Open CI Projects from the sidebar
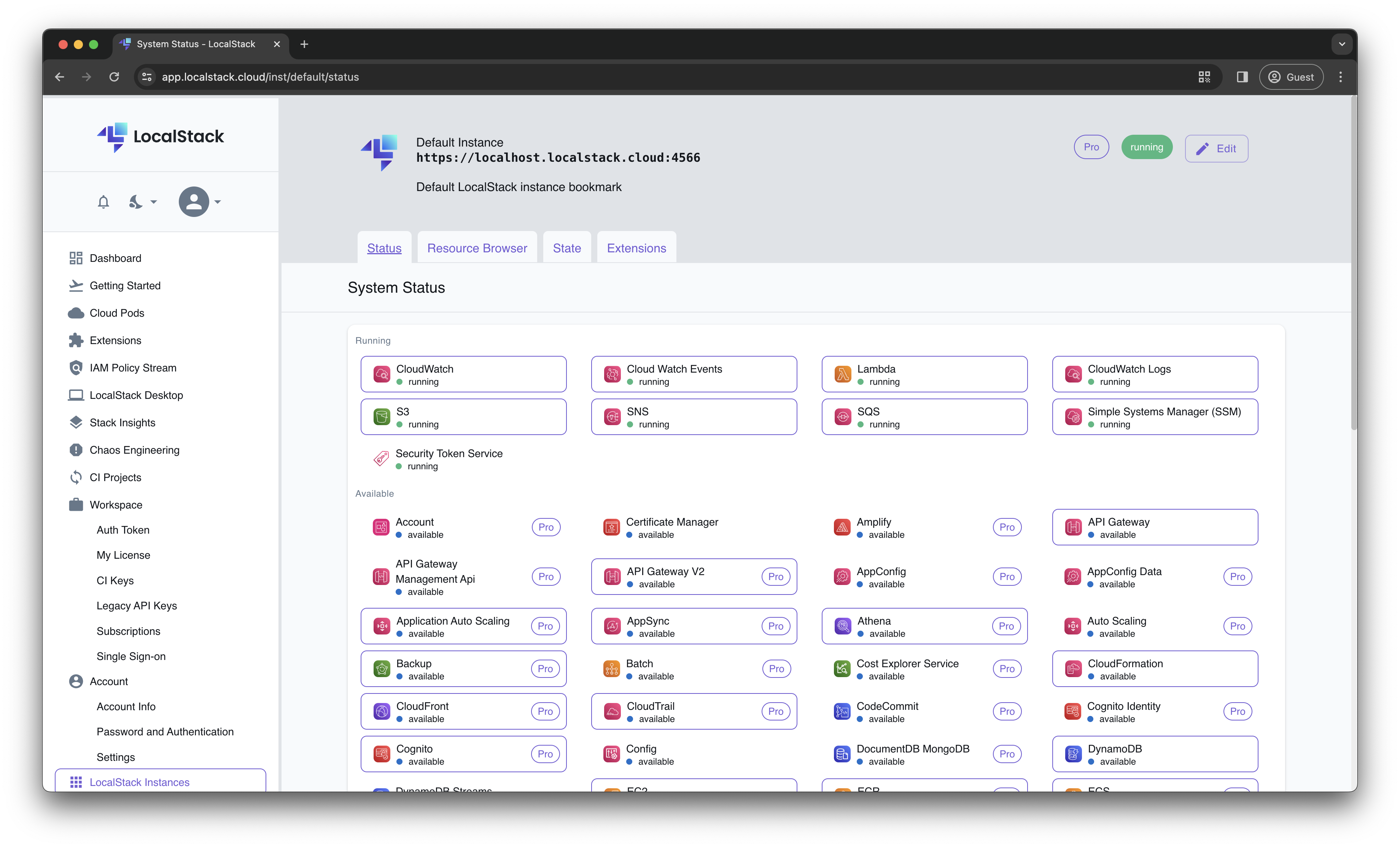 click(x=115, y=477)
